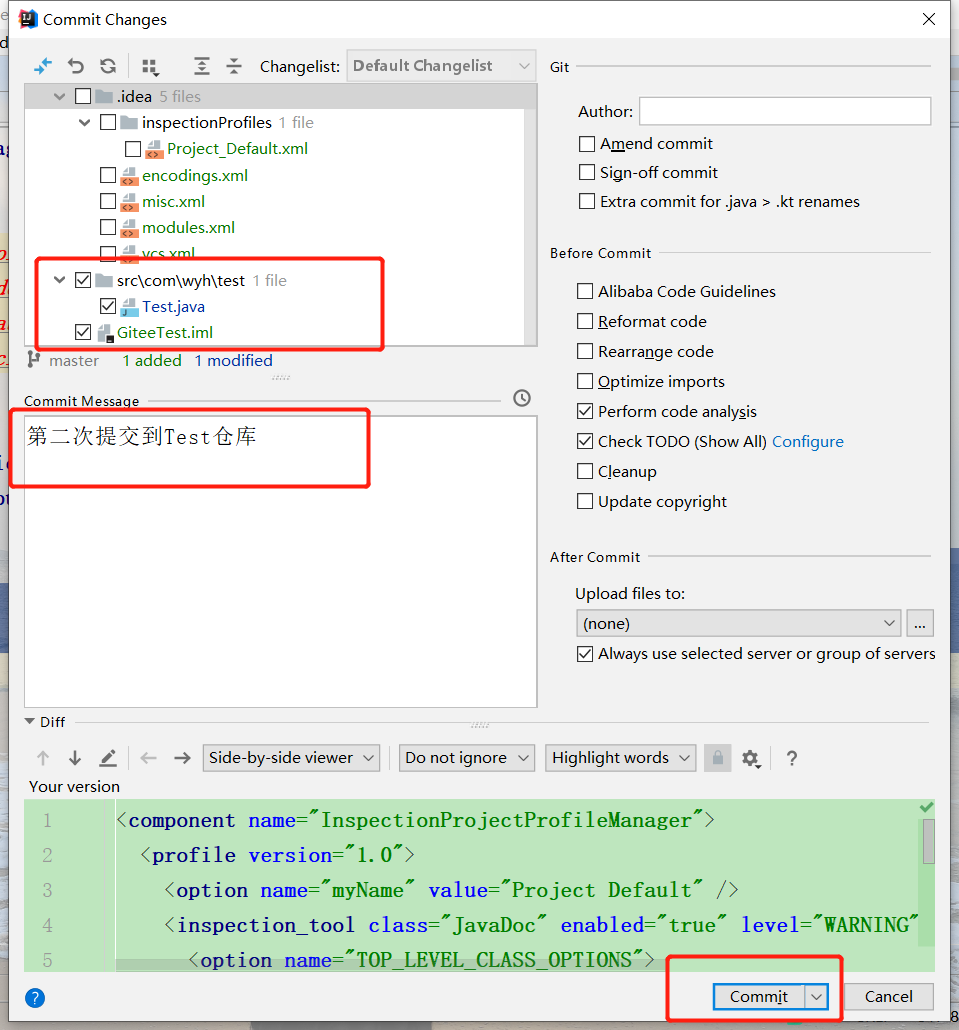Click the Collapse All icon
Viewport: 959px width, 1030px height.
click(234, 66)
